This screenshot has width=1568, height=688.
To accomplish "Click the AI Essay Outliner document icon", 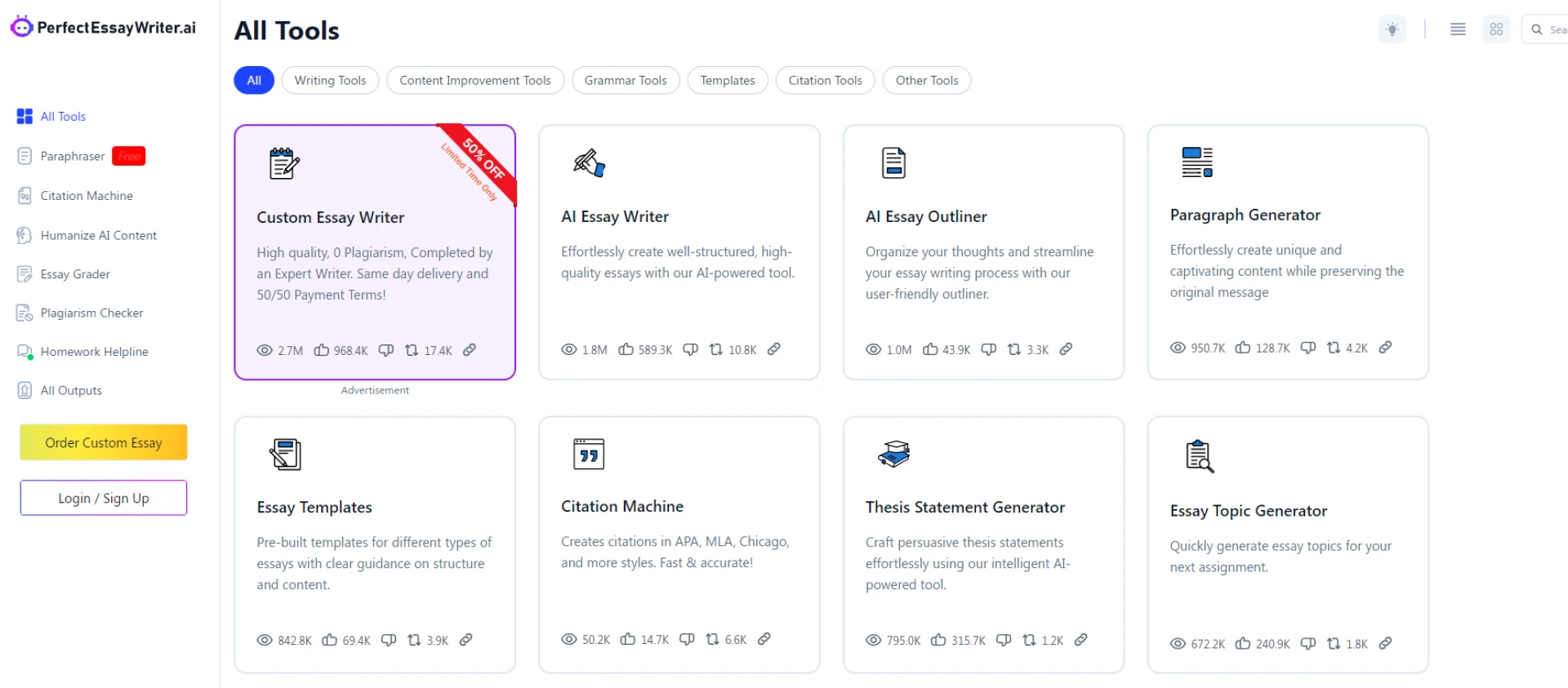I will (x=893, y=163).
